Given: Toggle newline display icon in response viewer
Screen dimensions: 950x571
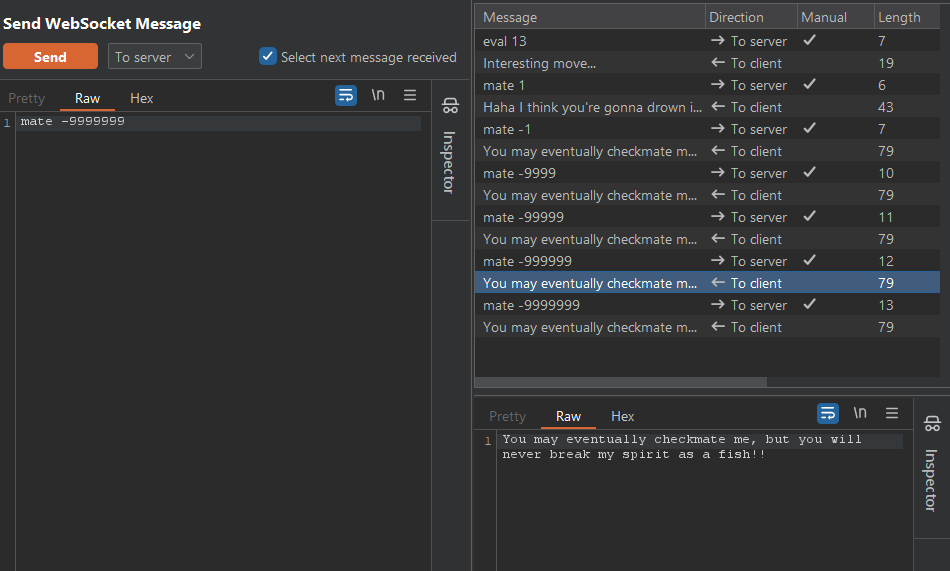Looking at the screenshot, I should click(x=860, y=413).
